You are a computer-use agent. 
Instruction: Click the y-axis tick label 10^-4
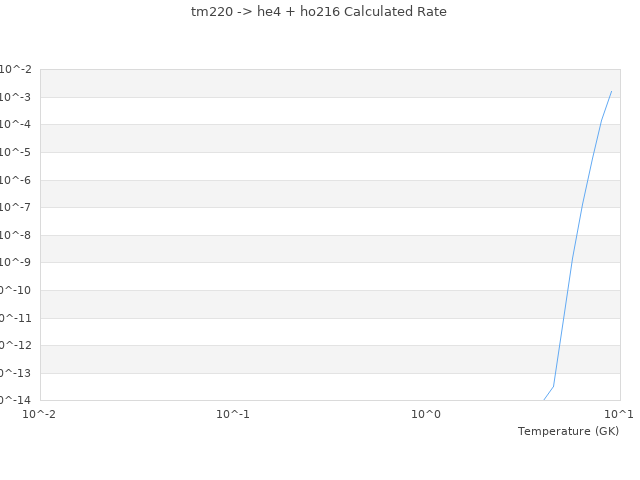click(16, 125)
